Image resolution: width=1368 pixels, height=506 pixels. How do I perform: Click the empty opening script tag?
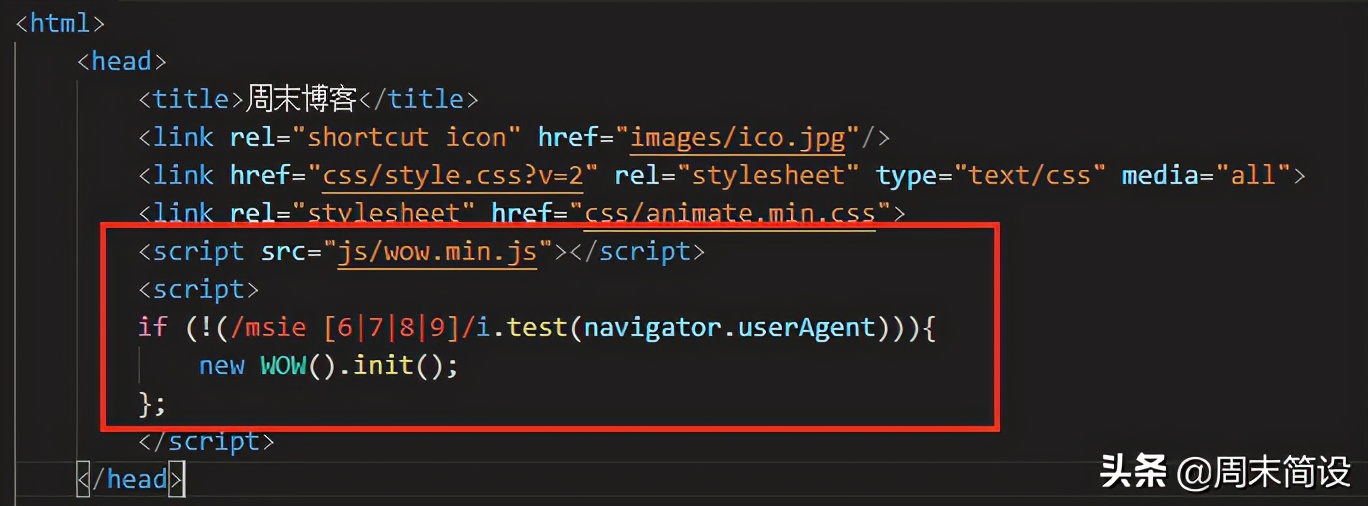(x=199, y=289)
